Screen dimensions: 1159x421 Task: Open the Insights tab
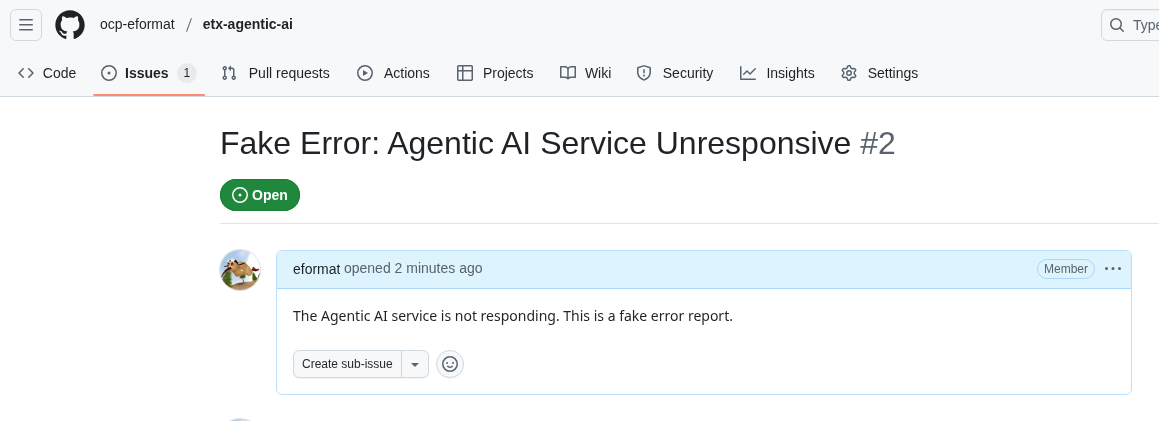click(x=777, y=73)
